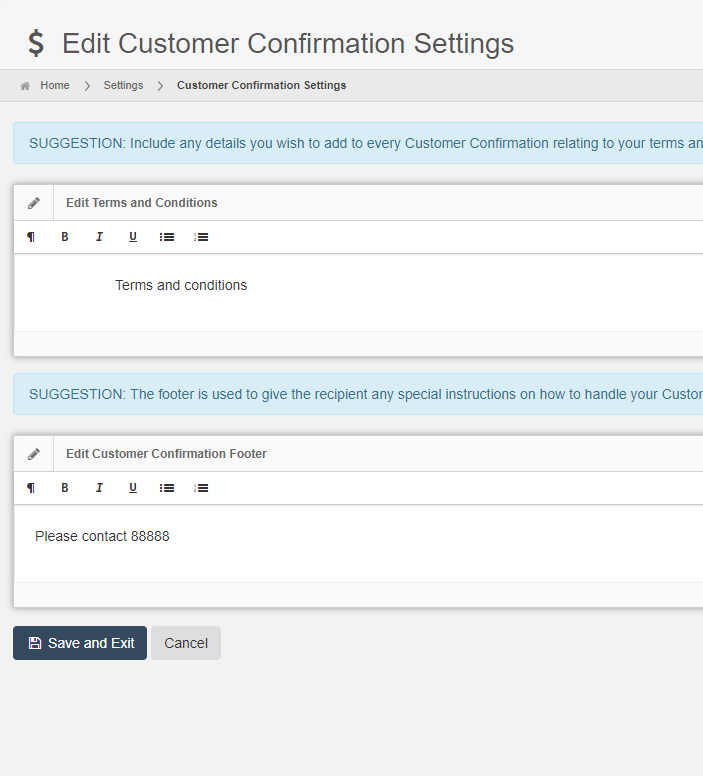Click pencil icon beside Edit Customer Confirmation Footer
Screen dimensions: 703x776
coord(34,454)
